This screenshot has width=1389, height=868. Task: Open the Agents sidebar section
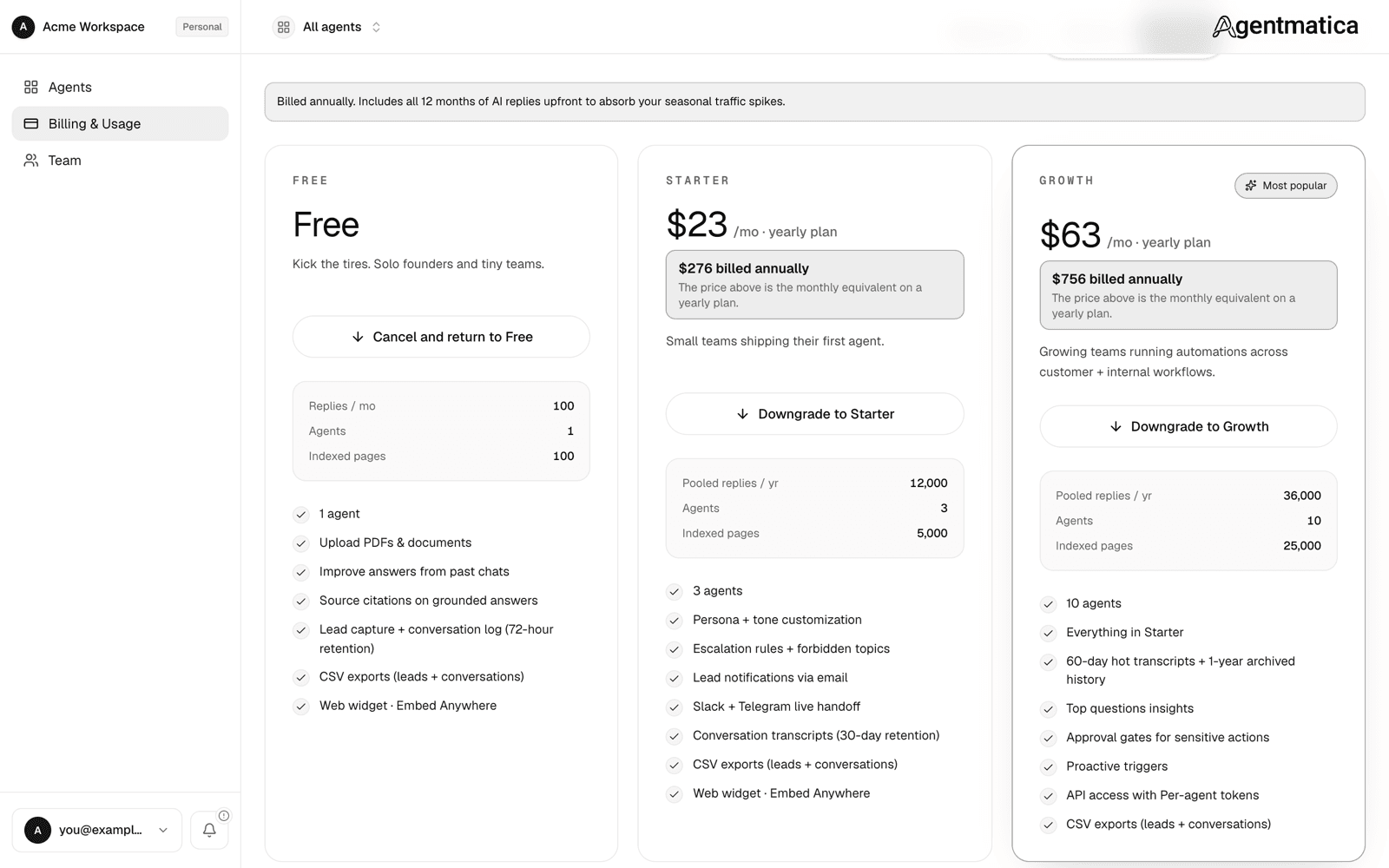[x=120, y=87]
